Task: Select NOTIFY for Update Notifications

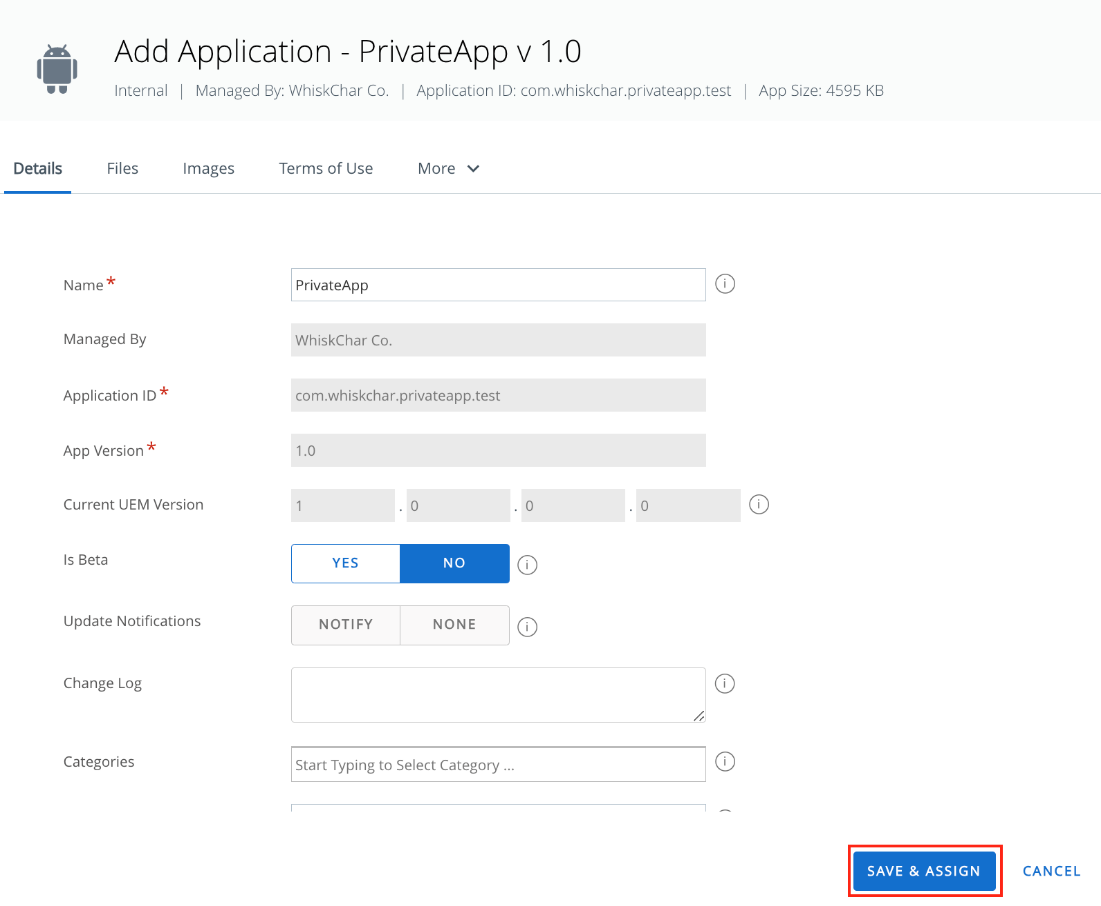Action: click(345, 624)
